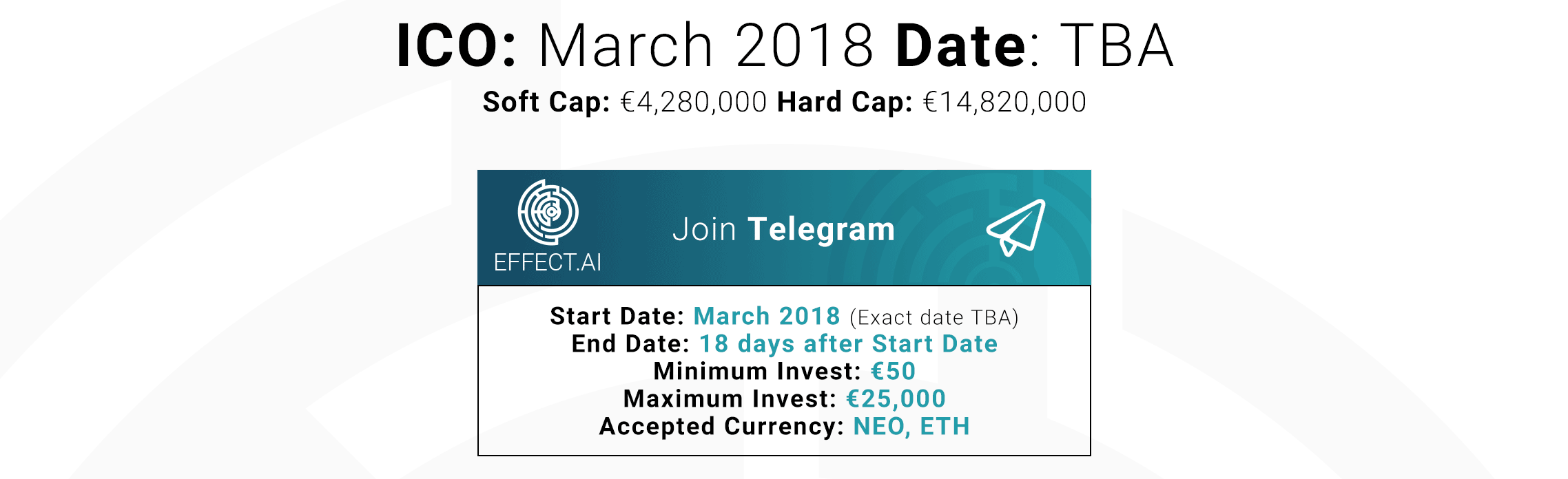Click the white info box below banner
This screenshot has width=1568, height=479.
(x=784, y=370)
